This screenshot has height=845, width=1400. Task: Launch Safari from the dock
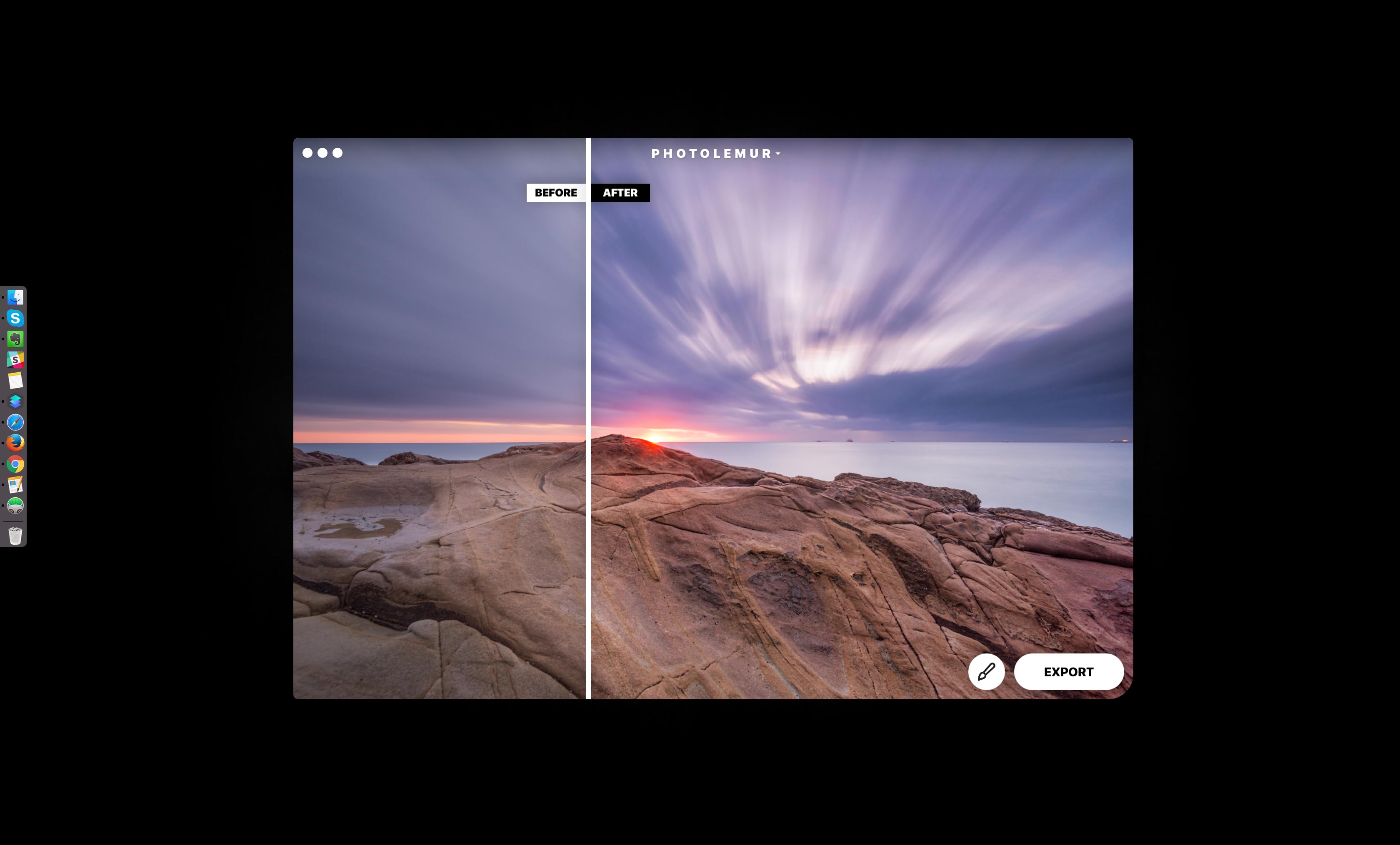click(x=15, y=422)
